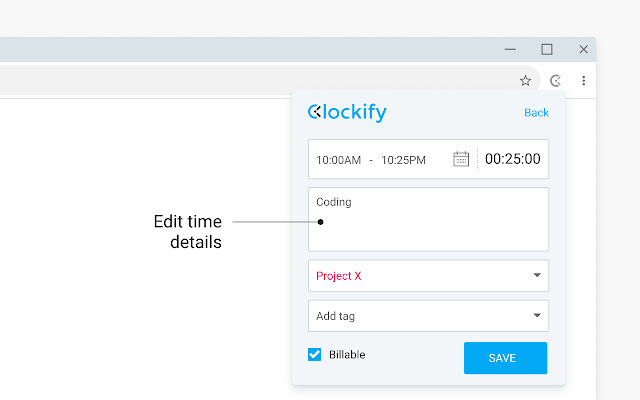Image resolution: width=640 pixels, height=400 pixels.
Task: Click the Add tag field text
Action: pyautogui.click(x=336, y=316)
